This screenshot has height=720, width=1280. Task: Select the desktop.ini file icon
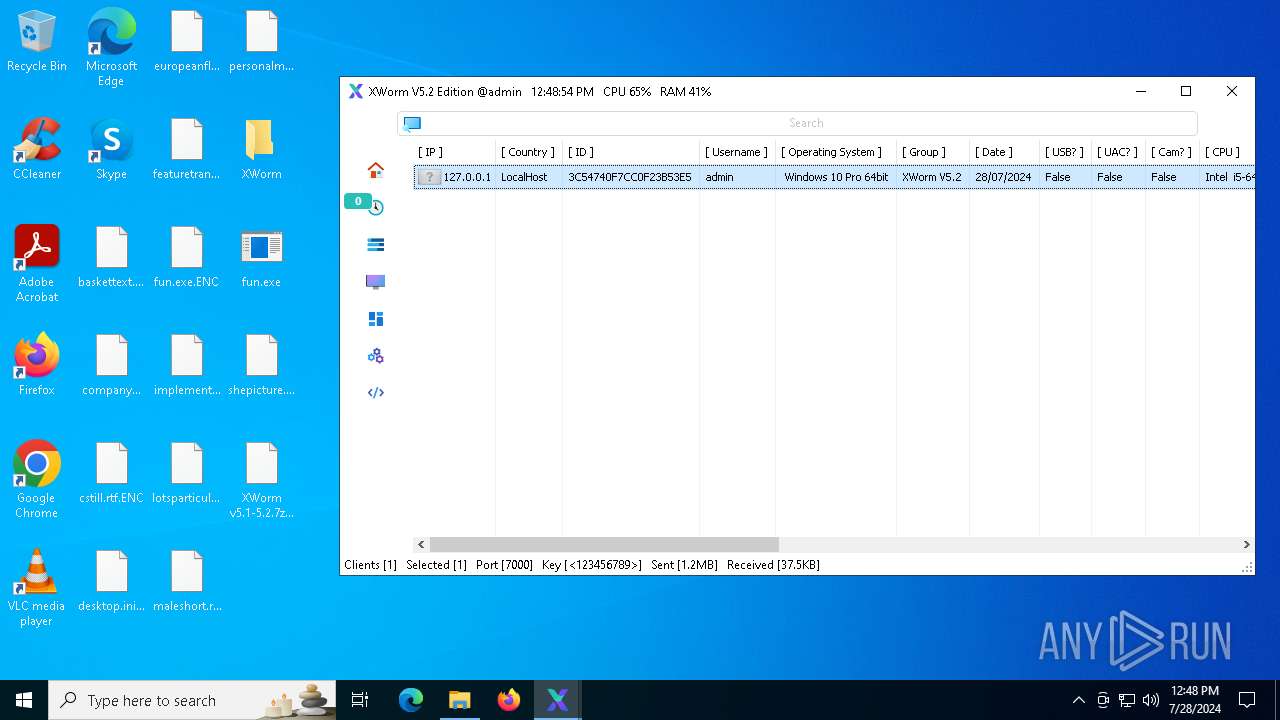111,582
